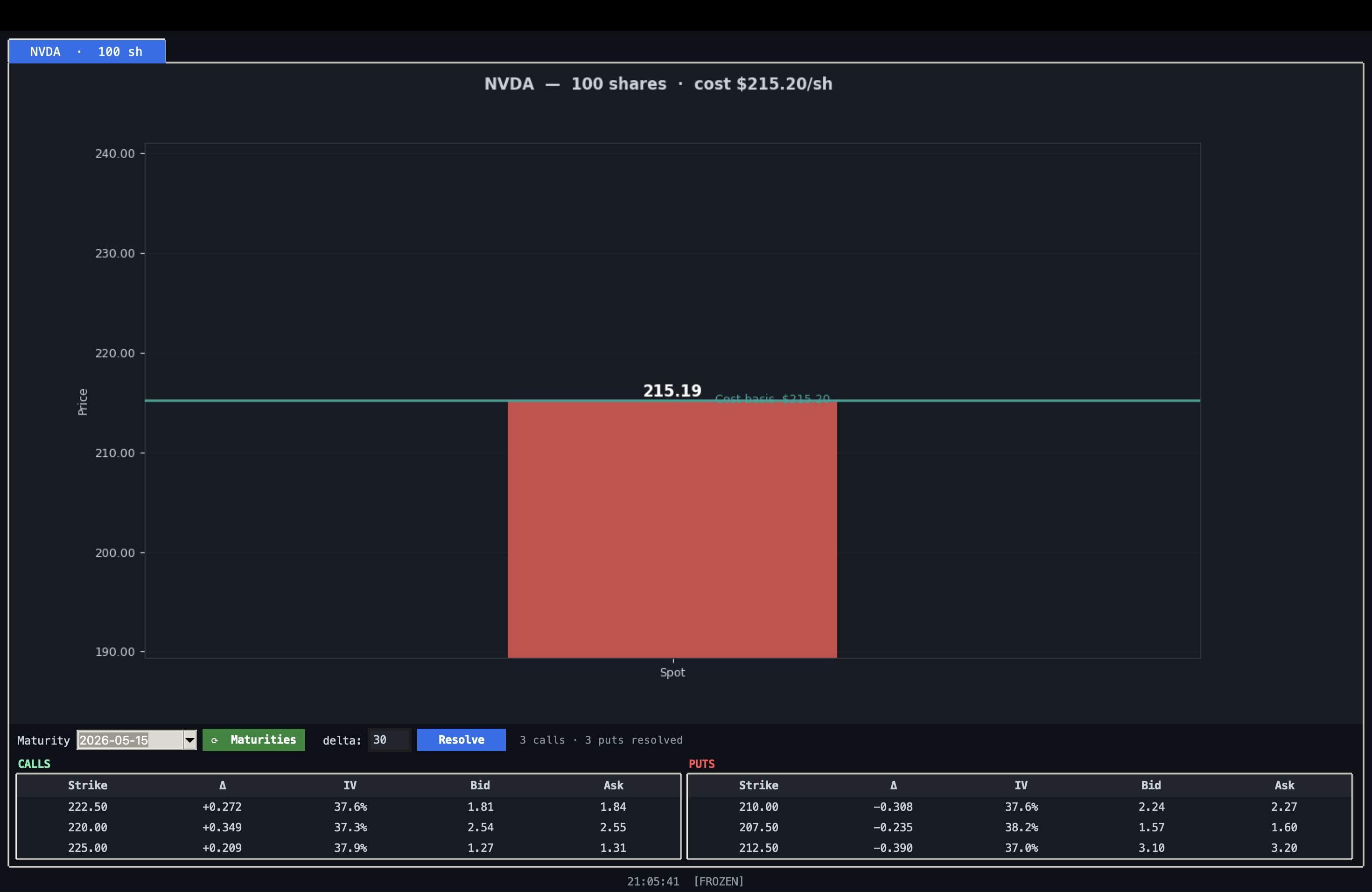Click the 240.00 price axis tick
The height and width of the screenshot is (892, 1372).
pos(115,153)
